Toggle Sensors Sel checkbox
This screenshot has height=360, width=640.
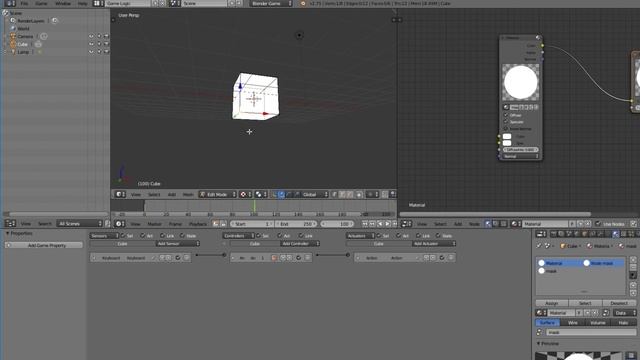[123, 236]
